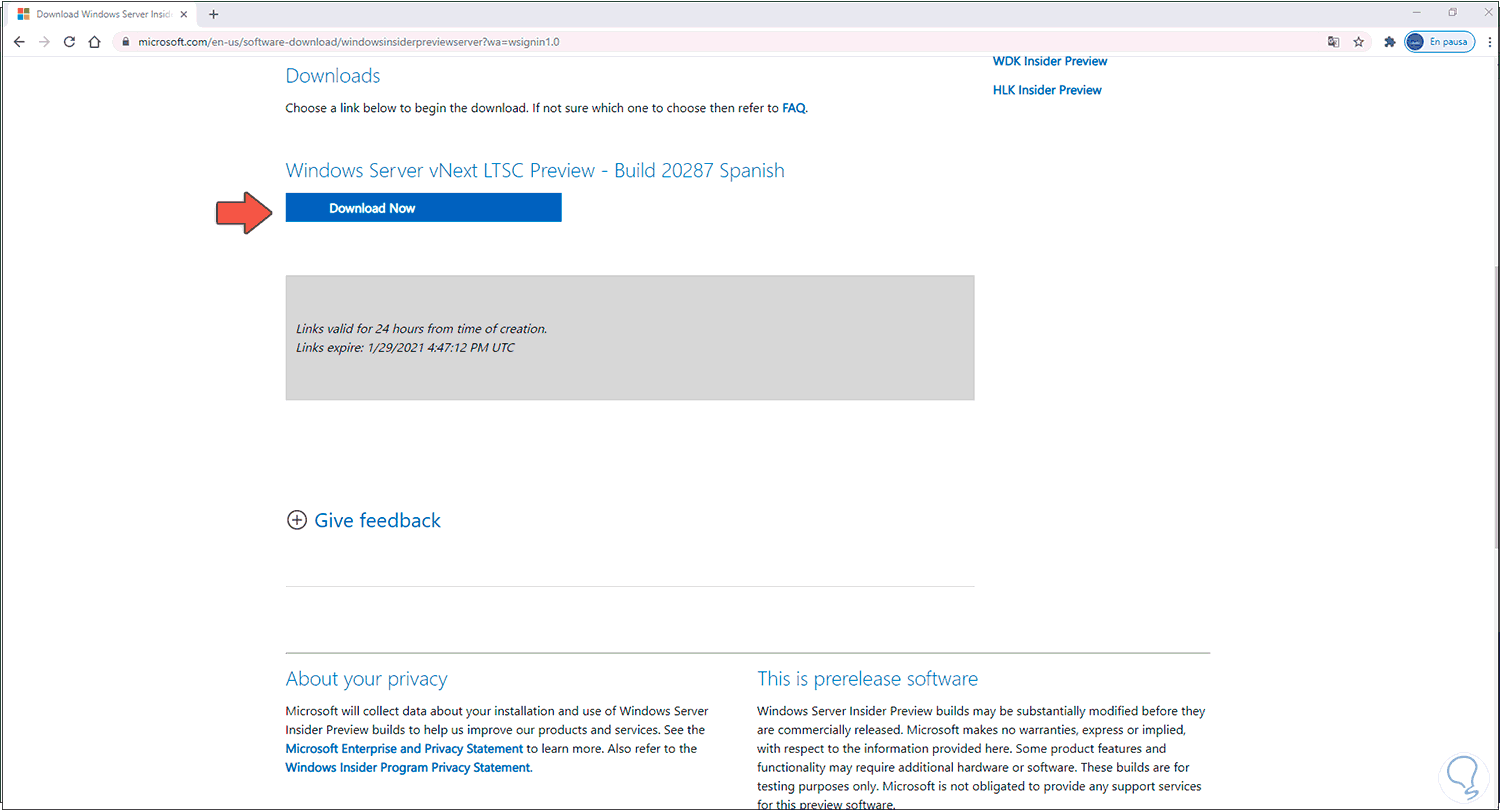
Task: Open the Google Translate page icon
Action: (1333, 42)
